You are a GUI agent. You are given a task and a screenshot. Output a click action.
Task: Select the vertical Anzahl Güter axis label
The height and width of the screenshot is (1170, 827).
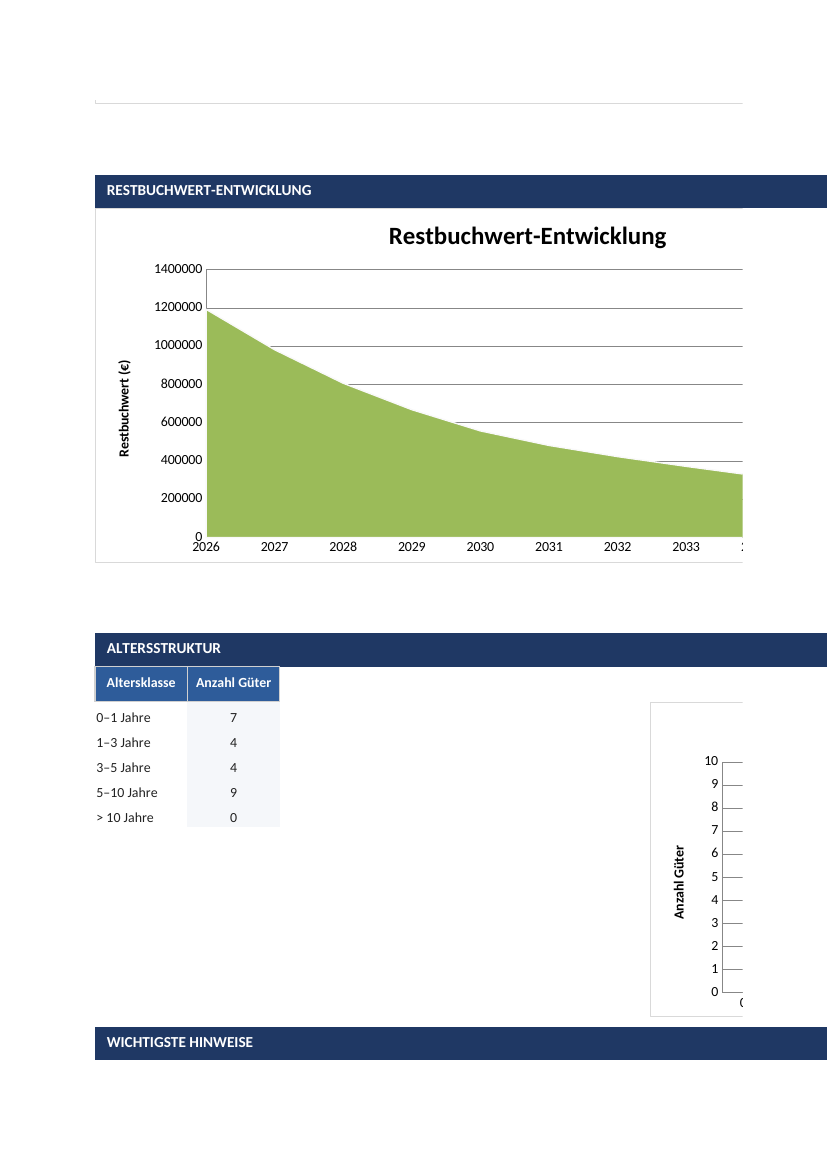679,882
